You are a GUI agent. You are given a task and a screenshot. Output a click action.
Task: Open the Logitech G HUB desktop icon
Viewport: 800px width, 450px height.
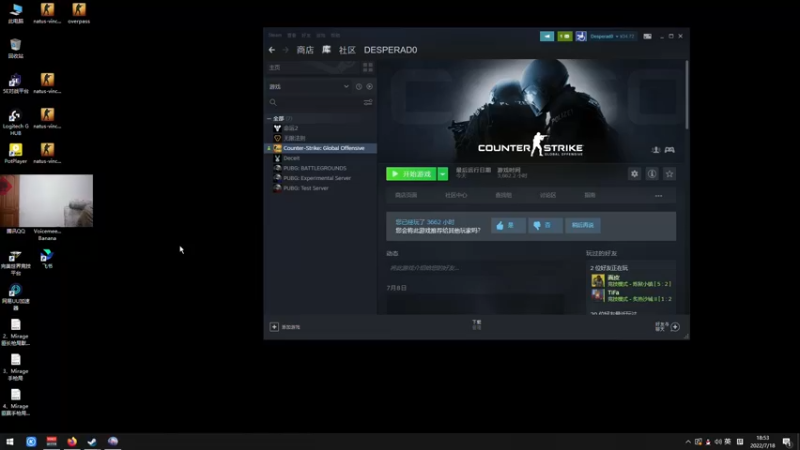pos(15,122)
